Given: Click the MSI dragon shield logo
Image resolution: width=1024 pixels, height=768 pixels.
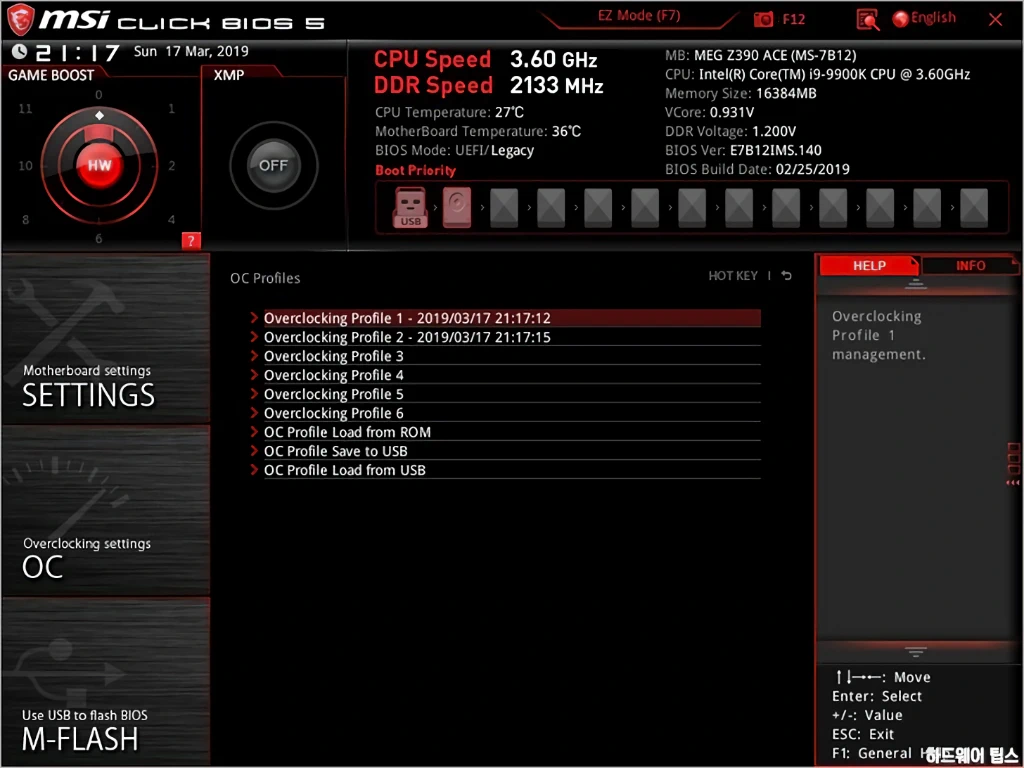Looking at the screenshot, I should (x=20, y=19).
